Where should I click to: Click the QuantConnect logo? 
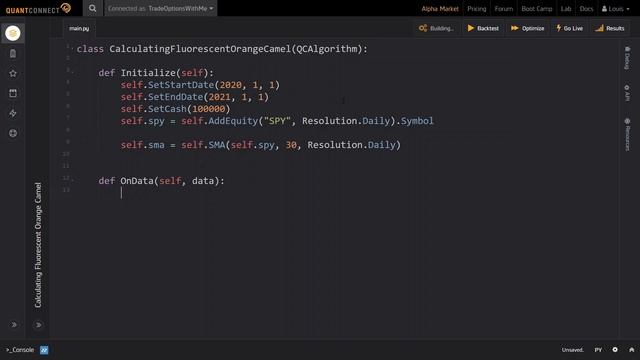[x=38, y=9]
